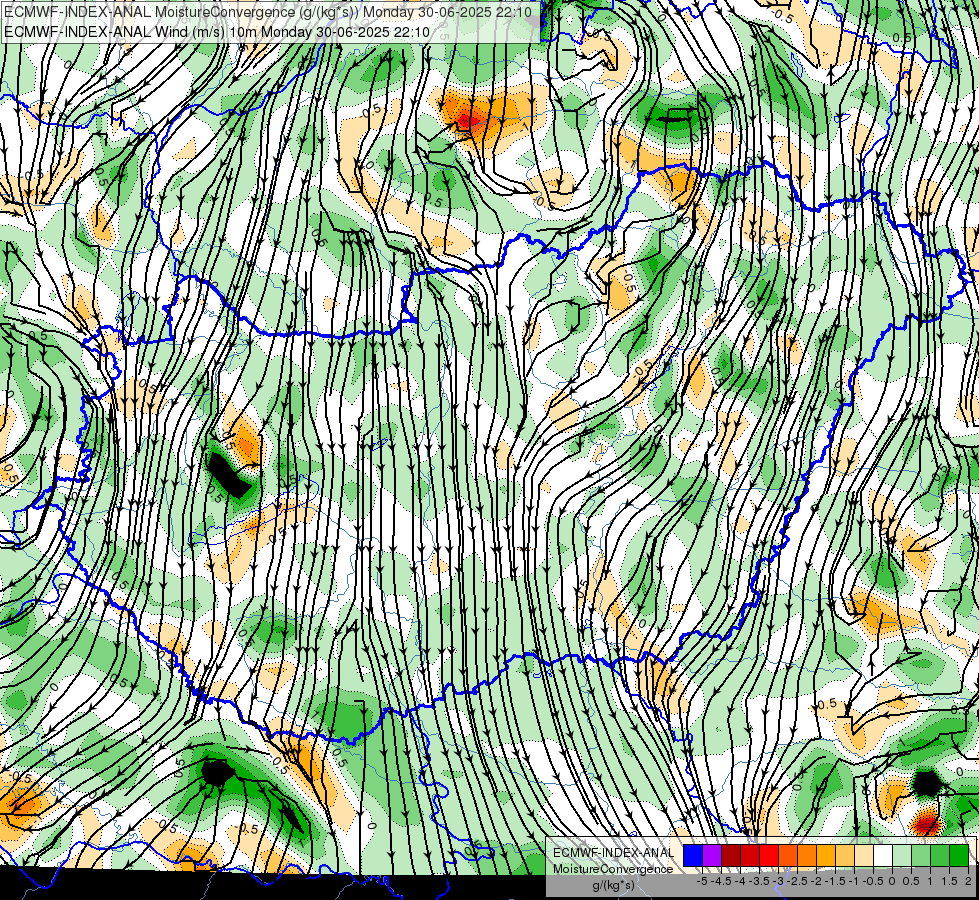Pick the pale green swatch between 0 and 0.5

coord(902,855)
